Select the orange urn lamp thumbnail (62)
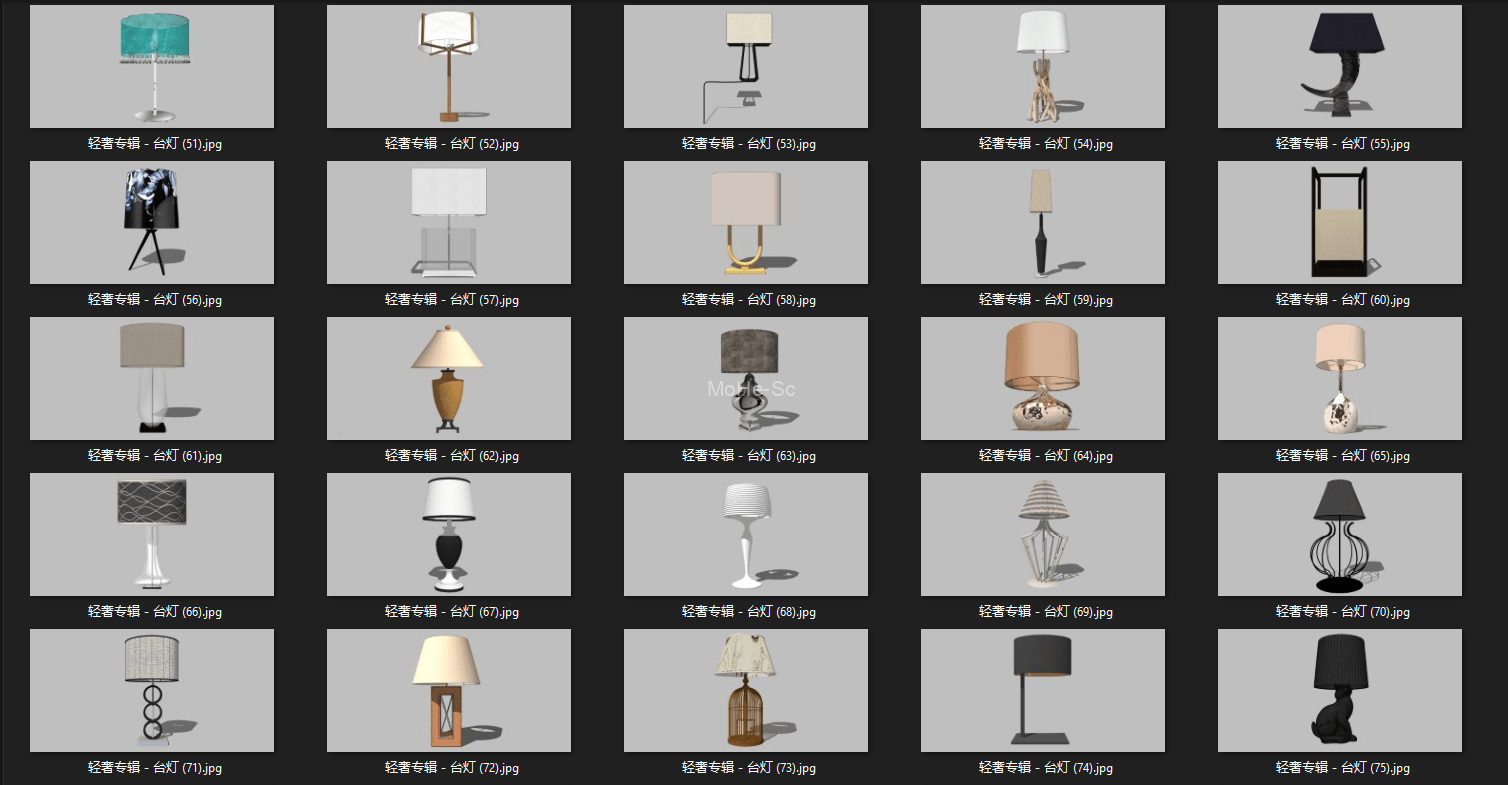This screenshot has height=785, width=1508. (448, 378)
